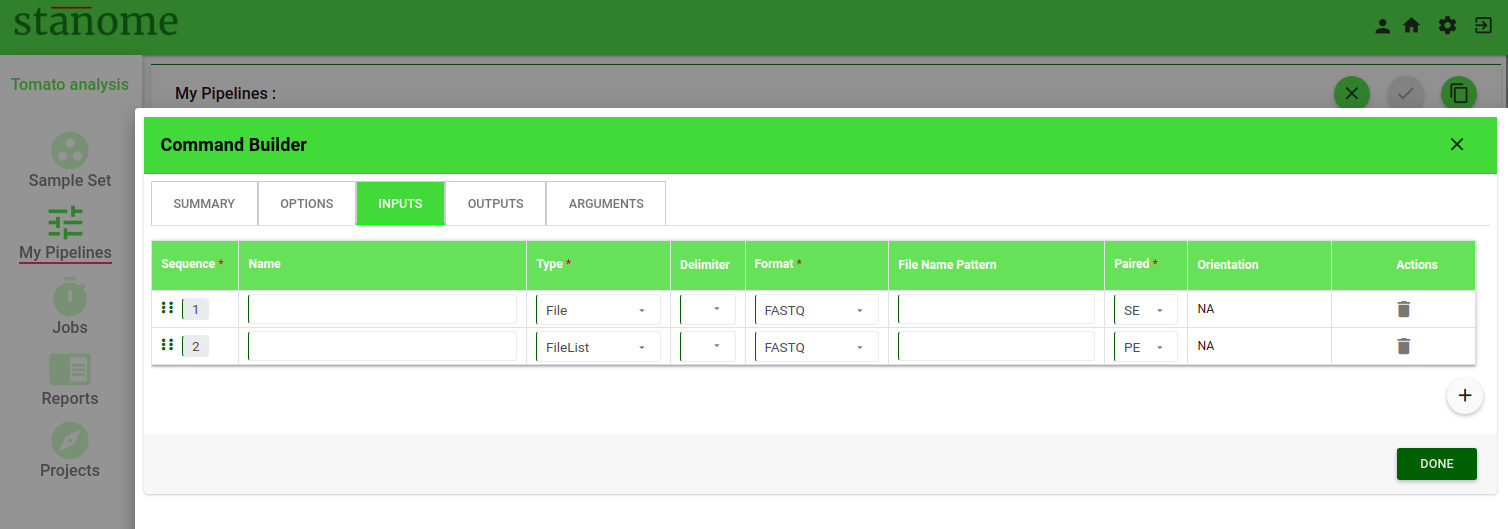The width and height of the screenshot is (1508, 529).
Task: Add a new input row with plus button
Action: (x=1465, y=395)
